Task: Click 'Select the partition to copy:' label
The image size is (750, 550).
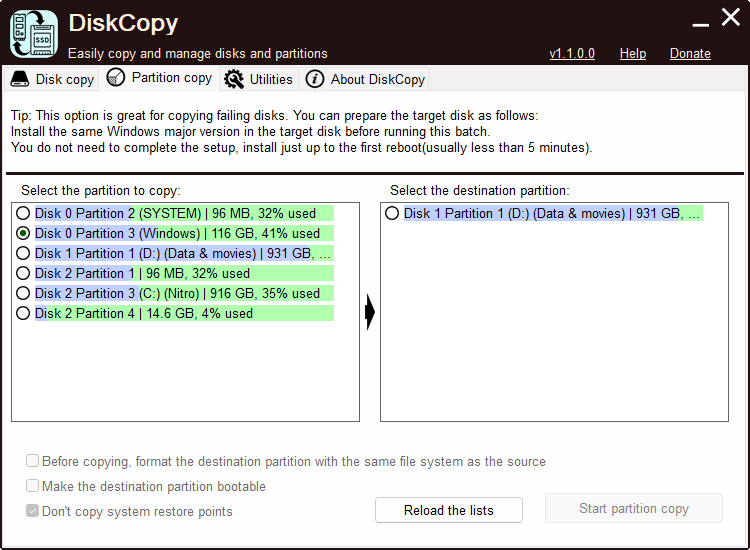Action: coord(101,190)
